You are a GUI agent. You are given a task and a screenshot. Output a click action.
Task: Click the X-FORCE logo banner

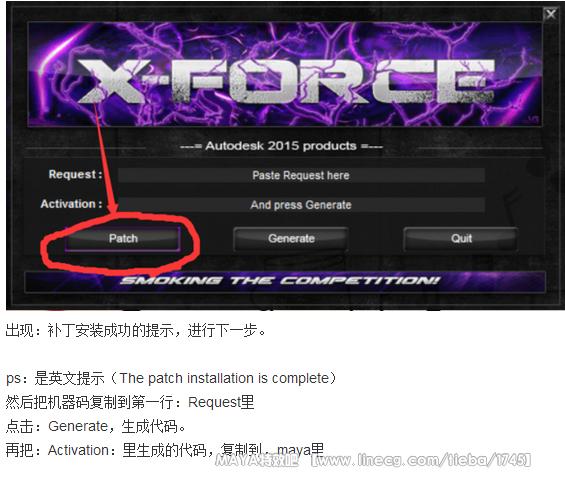[x=285, y=75]
